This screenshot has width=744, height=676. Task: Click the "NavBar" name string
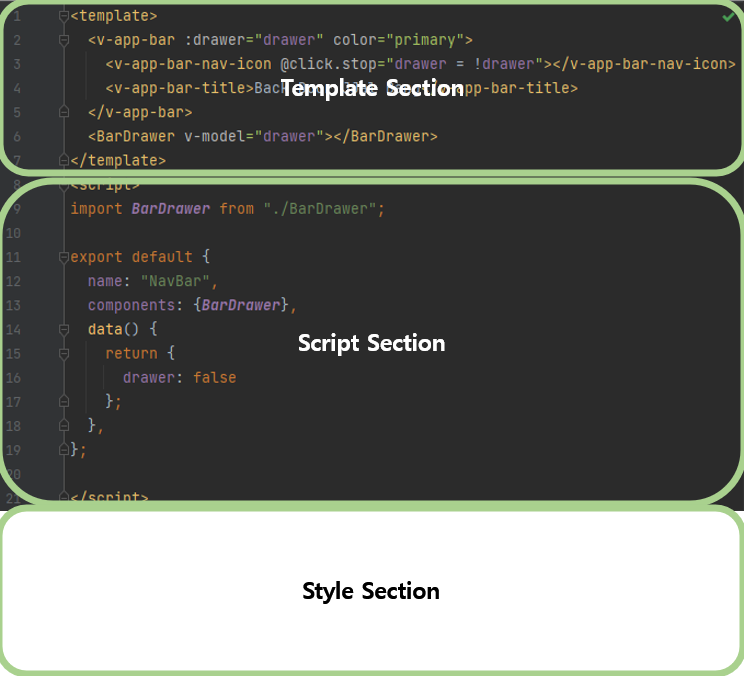pos(175,281)
